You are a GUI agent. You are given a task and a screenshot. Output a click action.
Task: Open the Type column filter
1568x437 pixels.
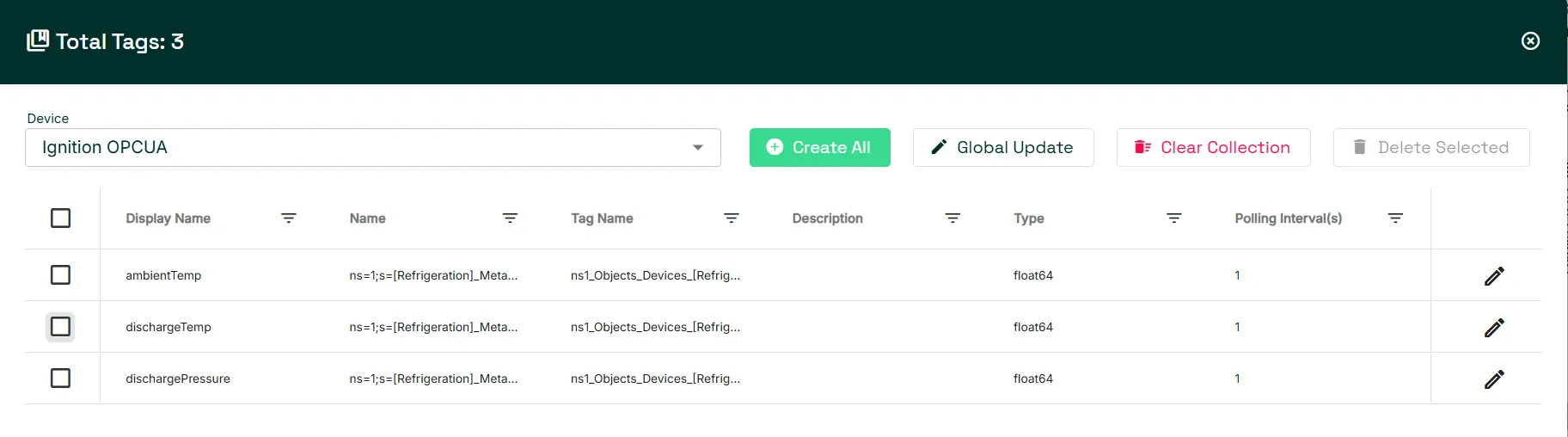point(1174,218)
